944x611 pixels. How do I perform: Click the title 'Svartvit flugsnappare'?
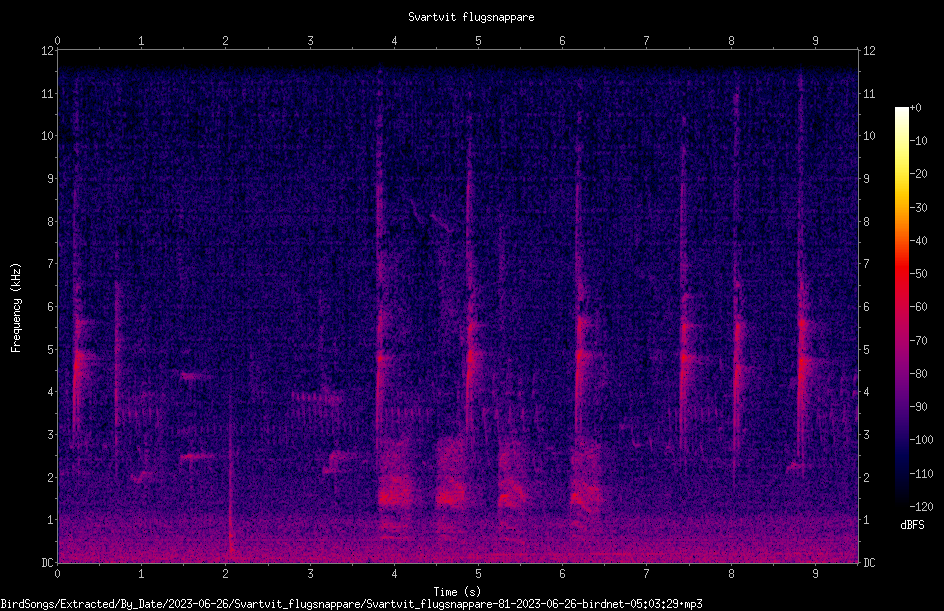(471, 17)
